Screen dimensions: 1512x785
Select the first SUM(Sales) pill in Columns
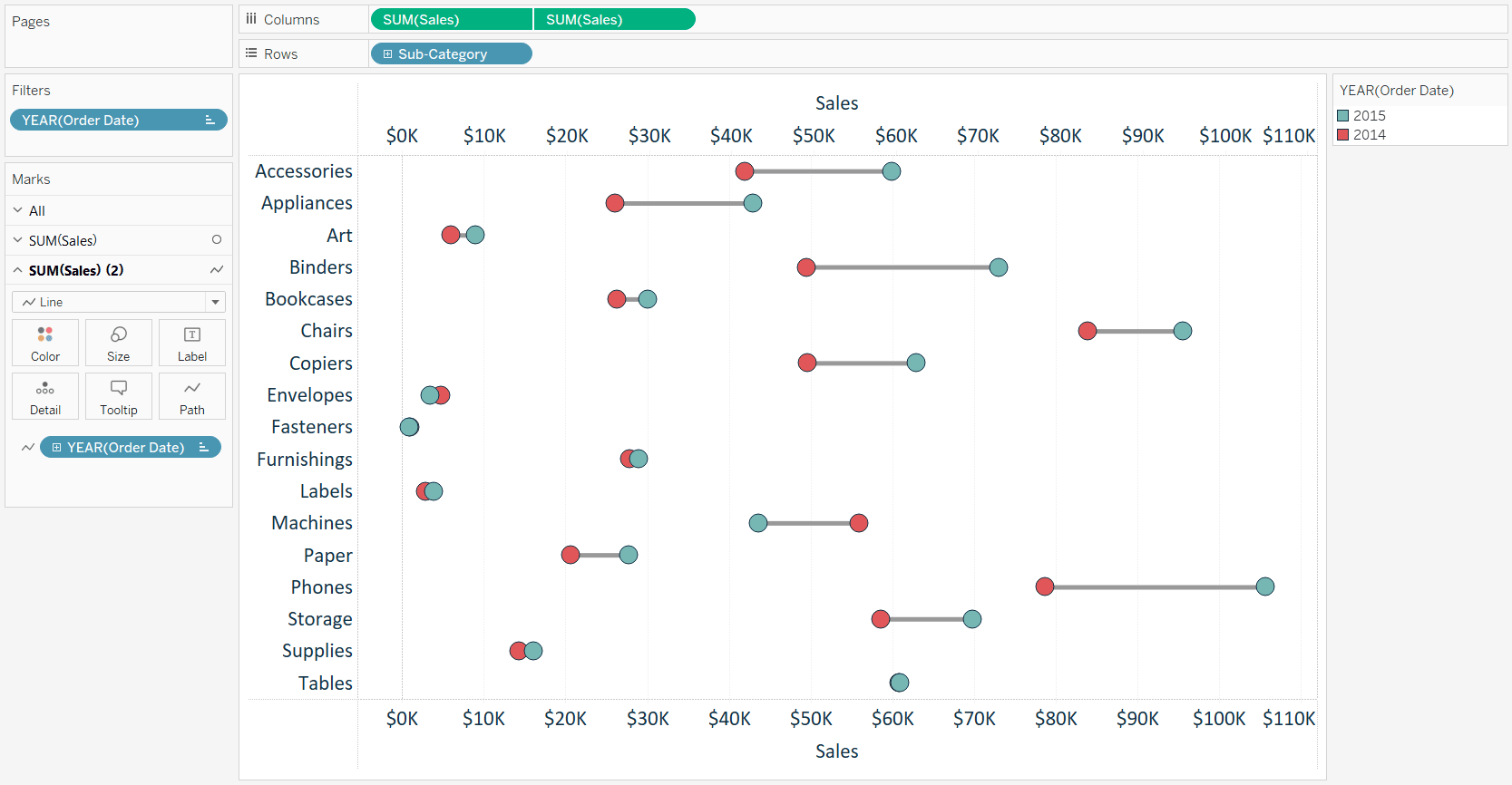452,19
